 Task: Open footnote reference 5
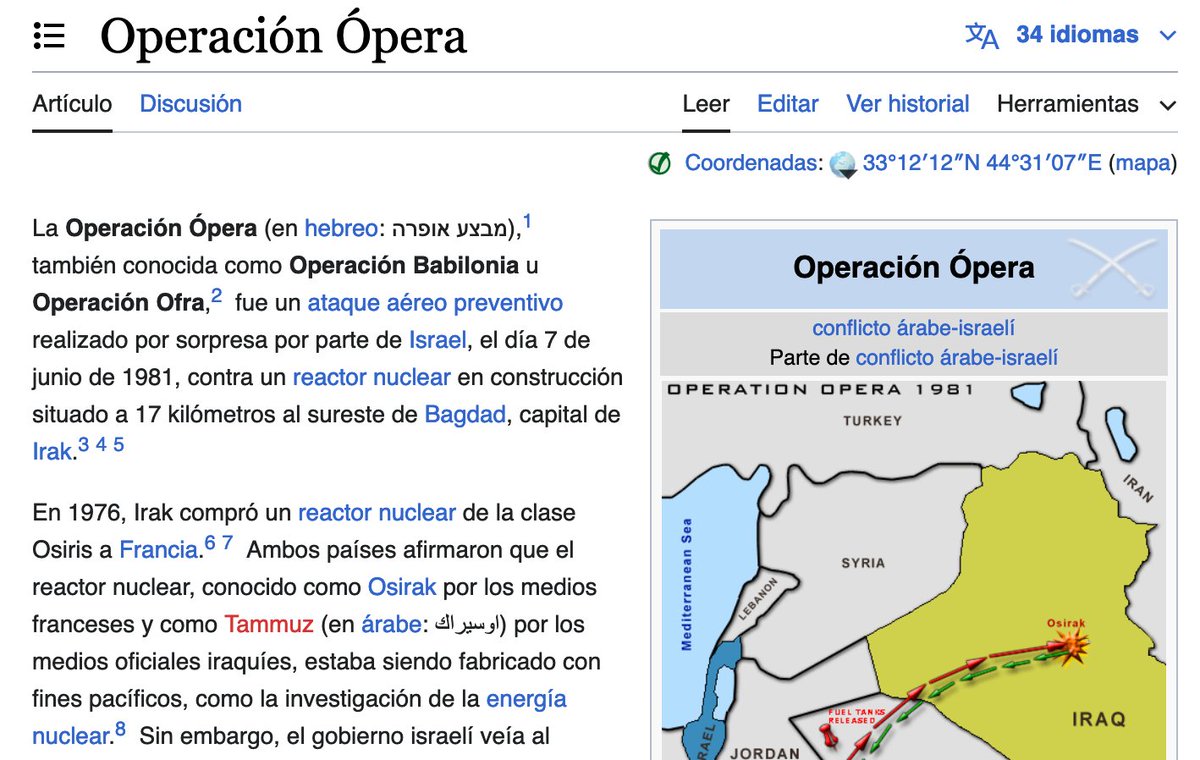(x=118, y=445)
